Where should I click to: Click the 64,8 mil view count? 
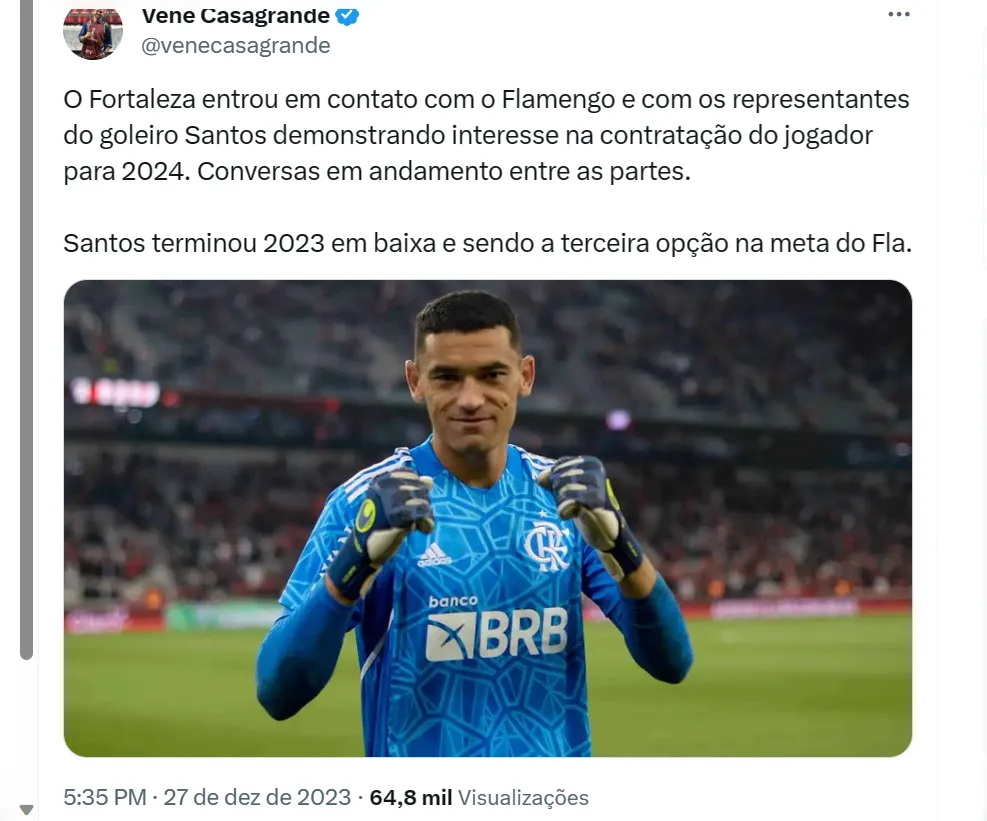click(410, 797)
